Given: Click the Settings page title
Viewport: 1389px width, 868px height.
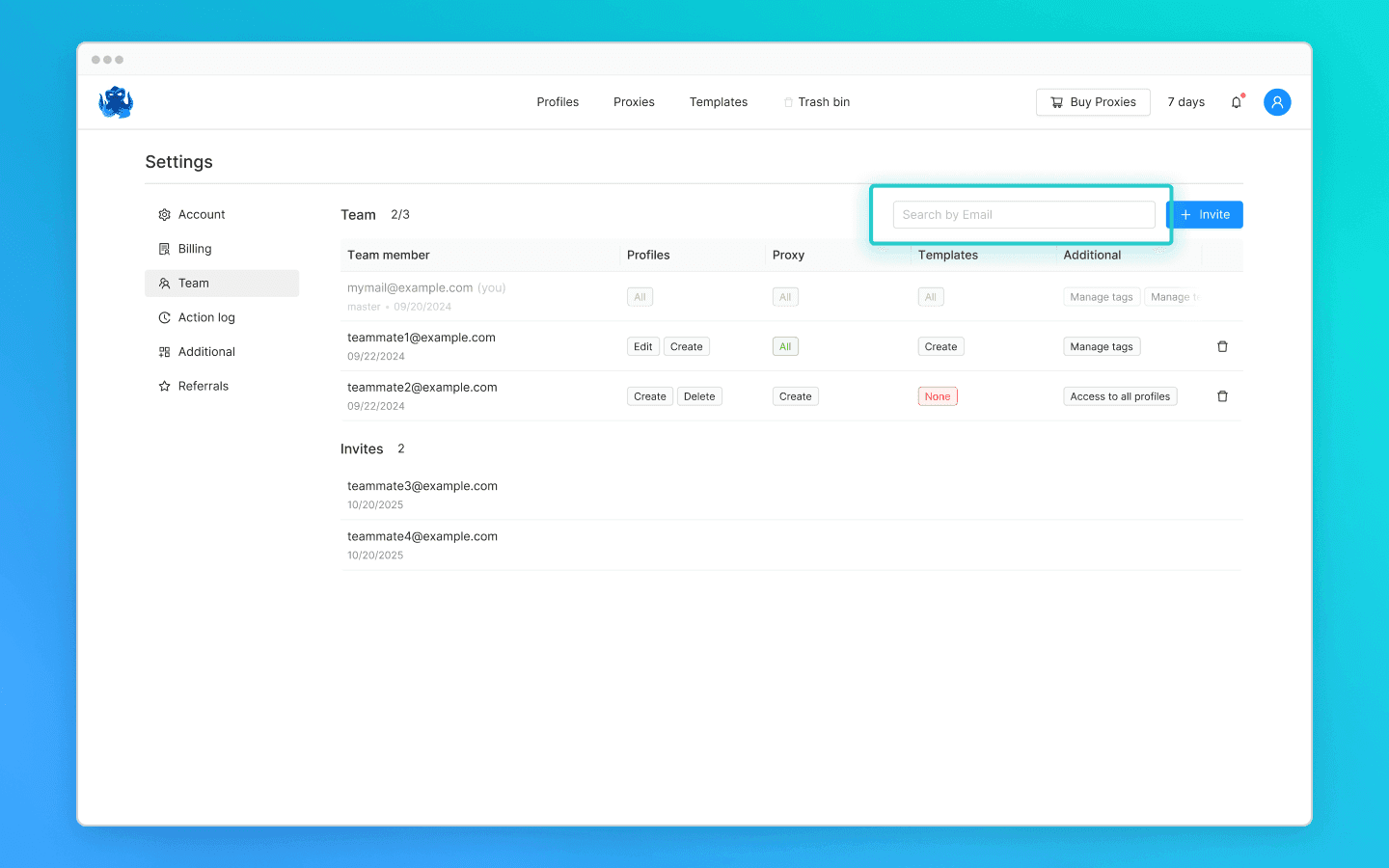Looking at the screenshot, I should pos(179,162).
